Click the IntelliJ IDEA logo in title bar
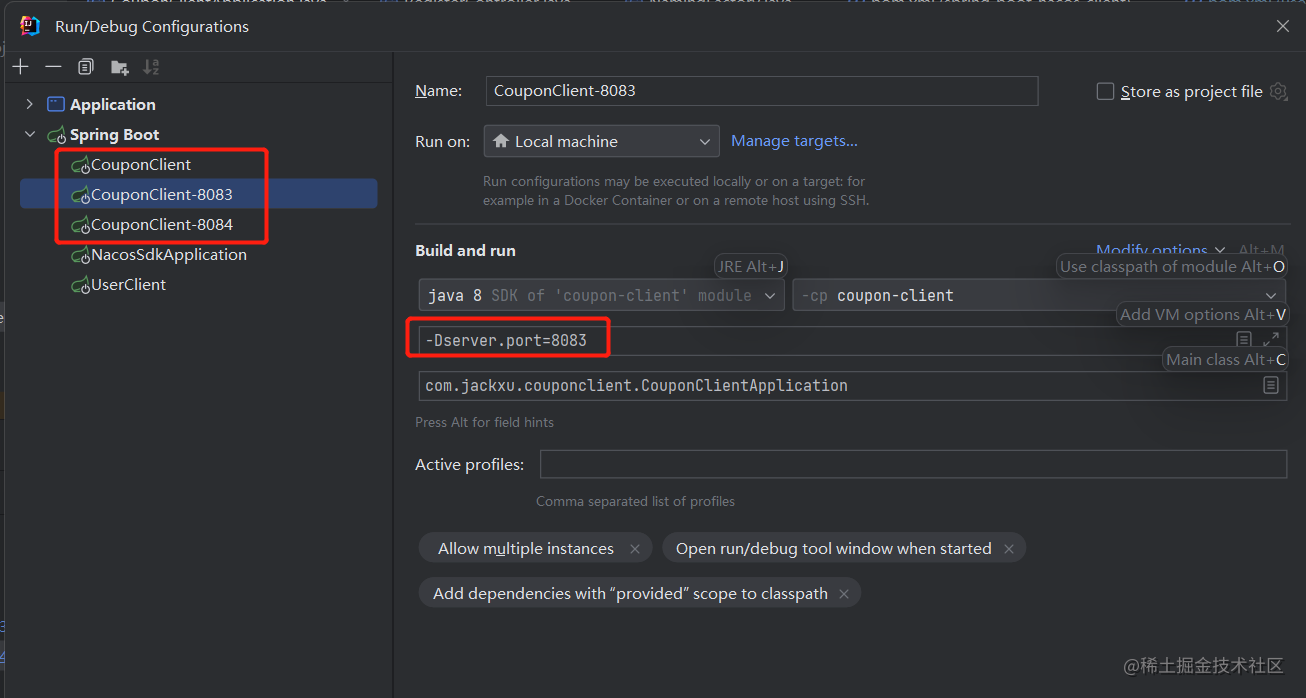Screen dimensions: 1306x698 (x=30, y=26)
